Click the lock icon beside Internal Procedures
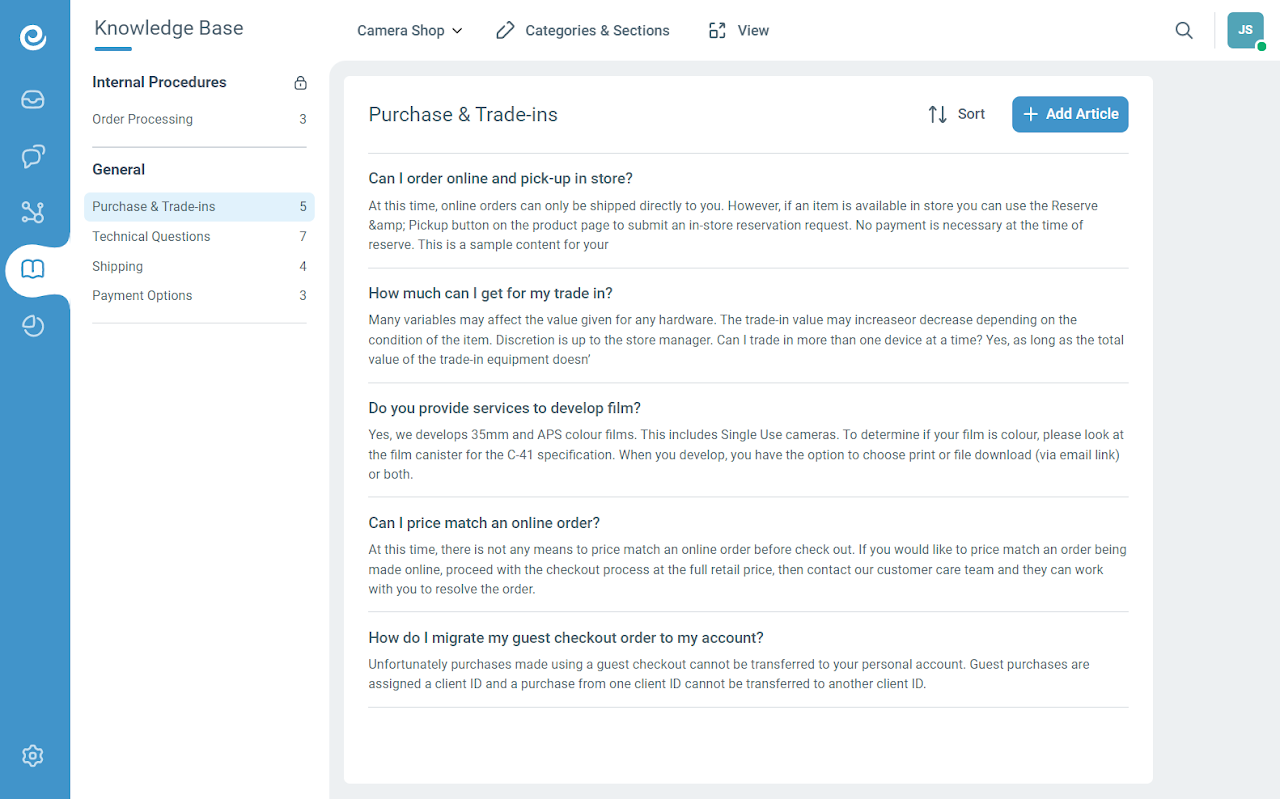The height and width of the screenshot is (799, 1280). click(x=300, y=83)
